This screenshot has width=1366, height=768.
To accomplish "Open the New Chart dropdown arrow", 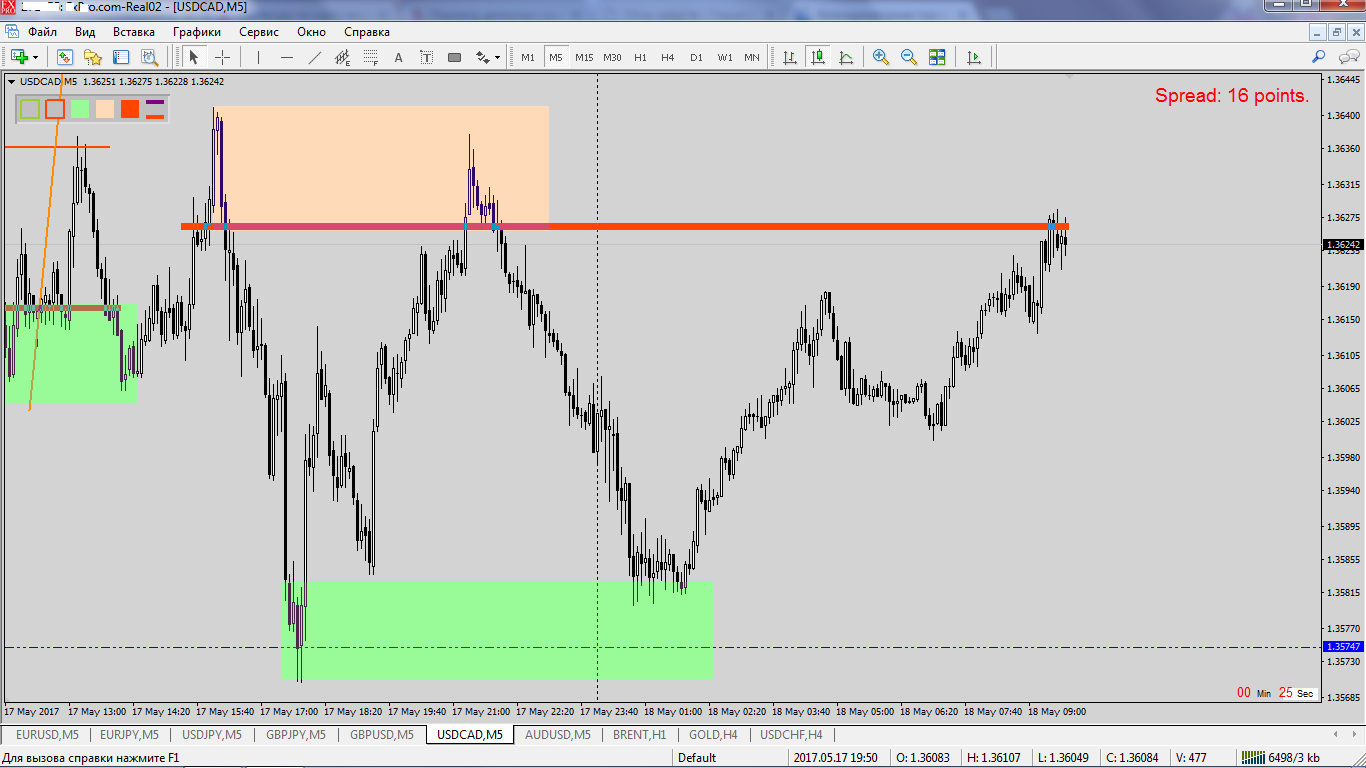I will pos(36,57).
